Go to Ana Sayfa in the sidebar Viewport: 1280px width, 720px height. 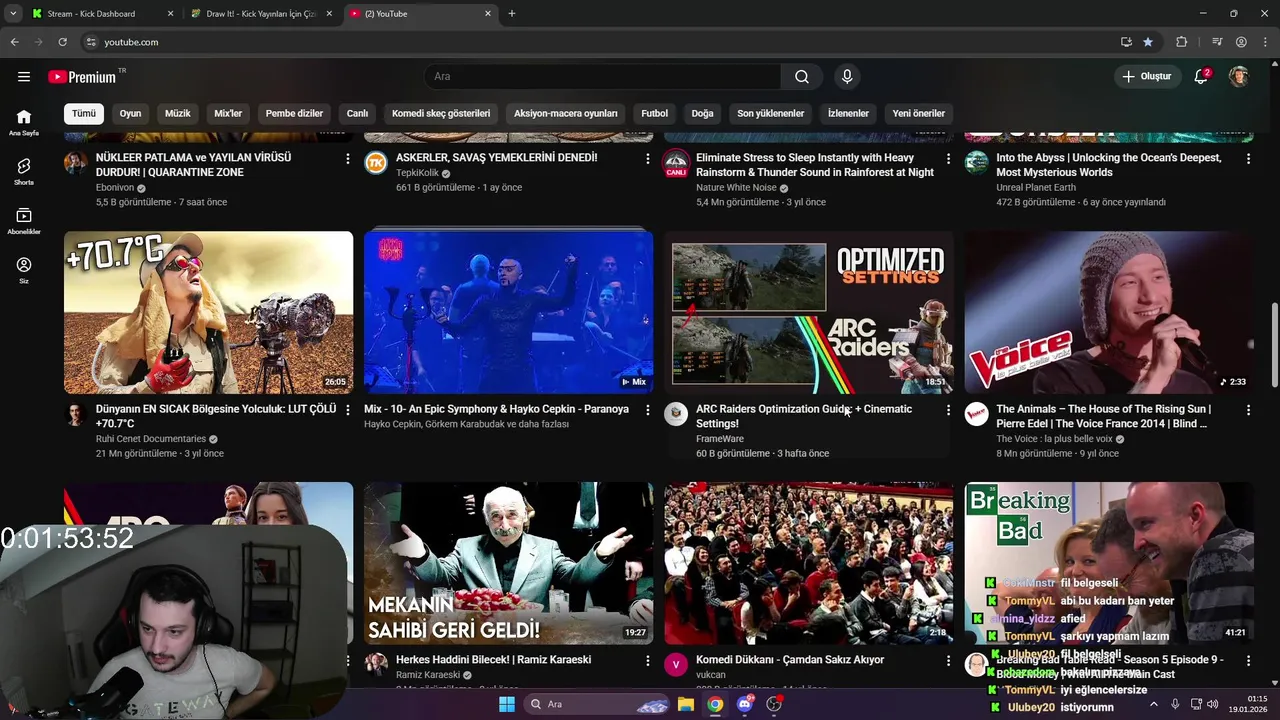(x=24, y=122)
